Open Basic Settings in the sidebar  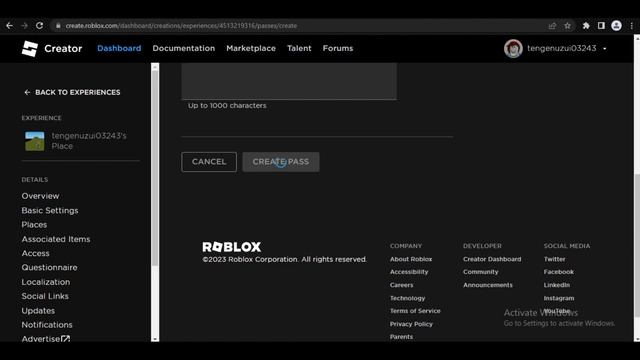(x=50, y=211)
